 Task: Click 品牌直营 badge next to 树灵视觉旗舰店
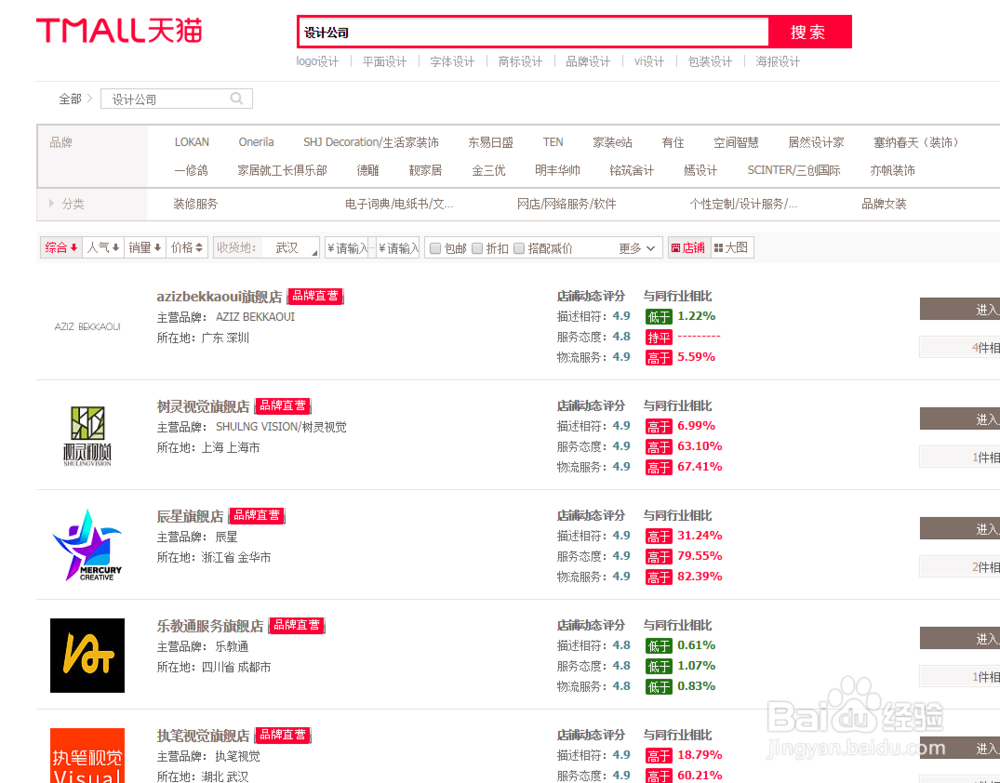coord(283,406)
